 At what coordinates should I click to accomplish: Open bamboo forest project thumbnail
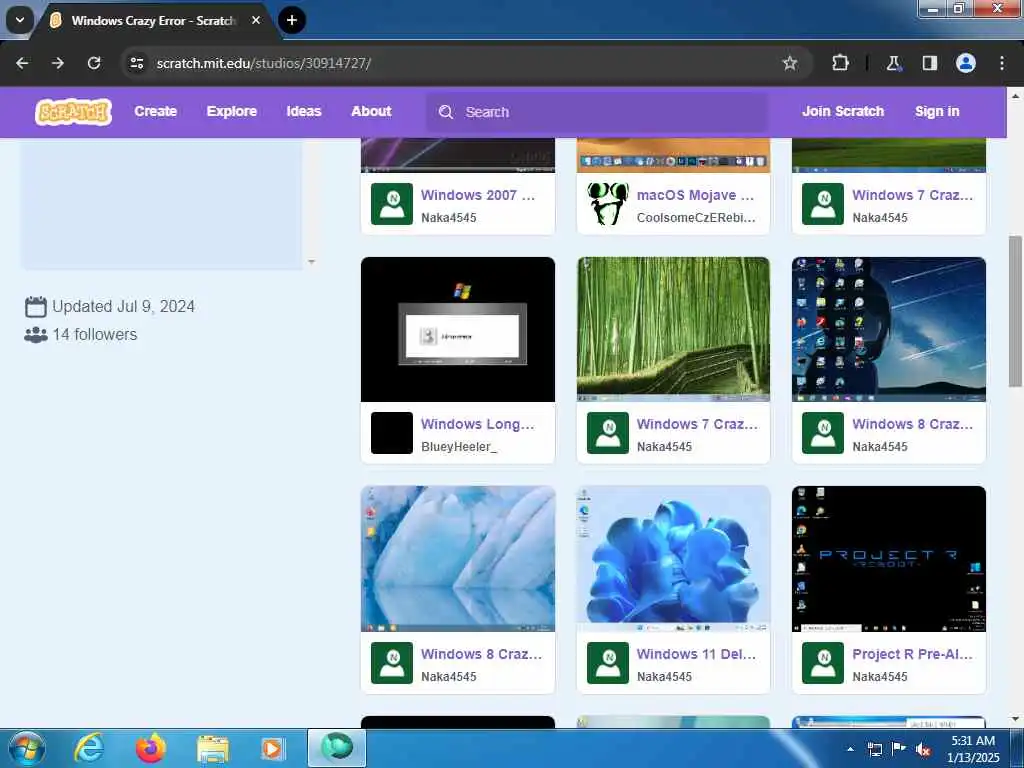pos(673,329)
